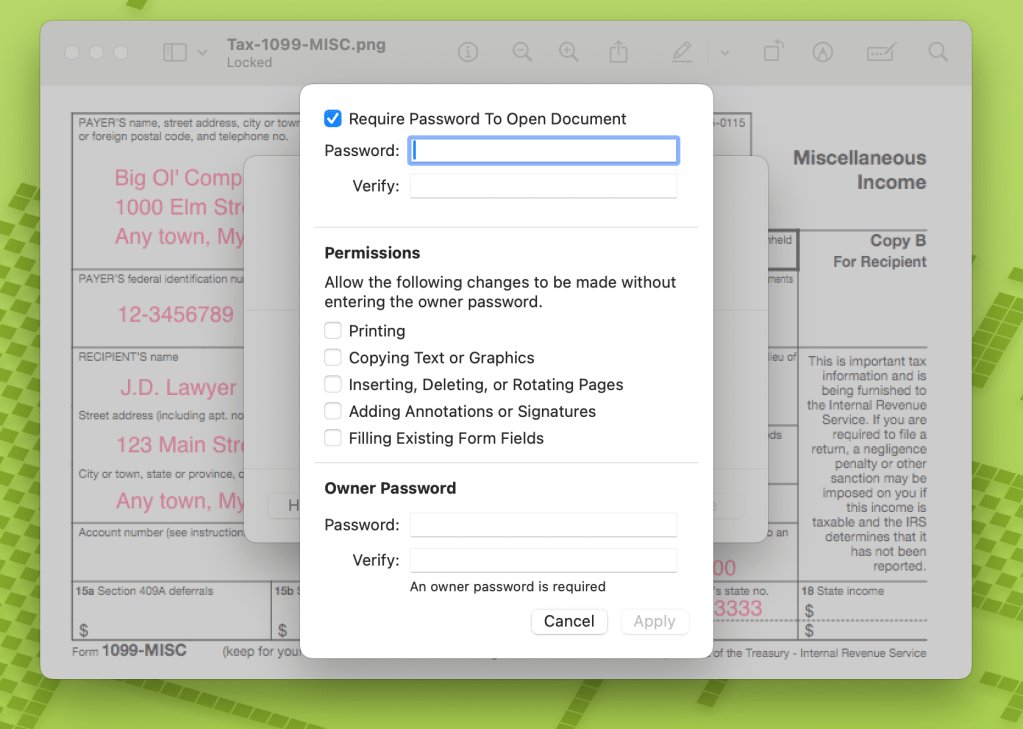Open the Inspector info icon

coord(468,53)
